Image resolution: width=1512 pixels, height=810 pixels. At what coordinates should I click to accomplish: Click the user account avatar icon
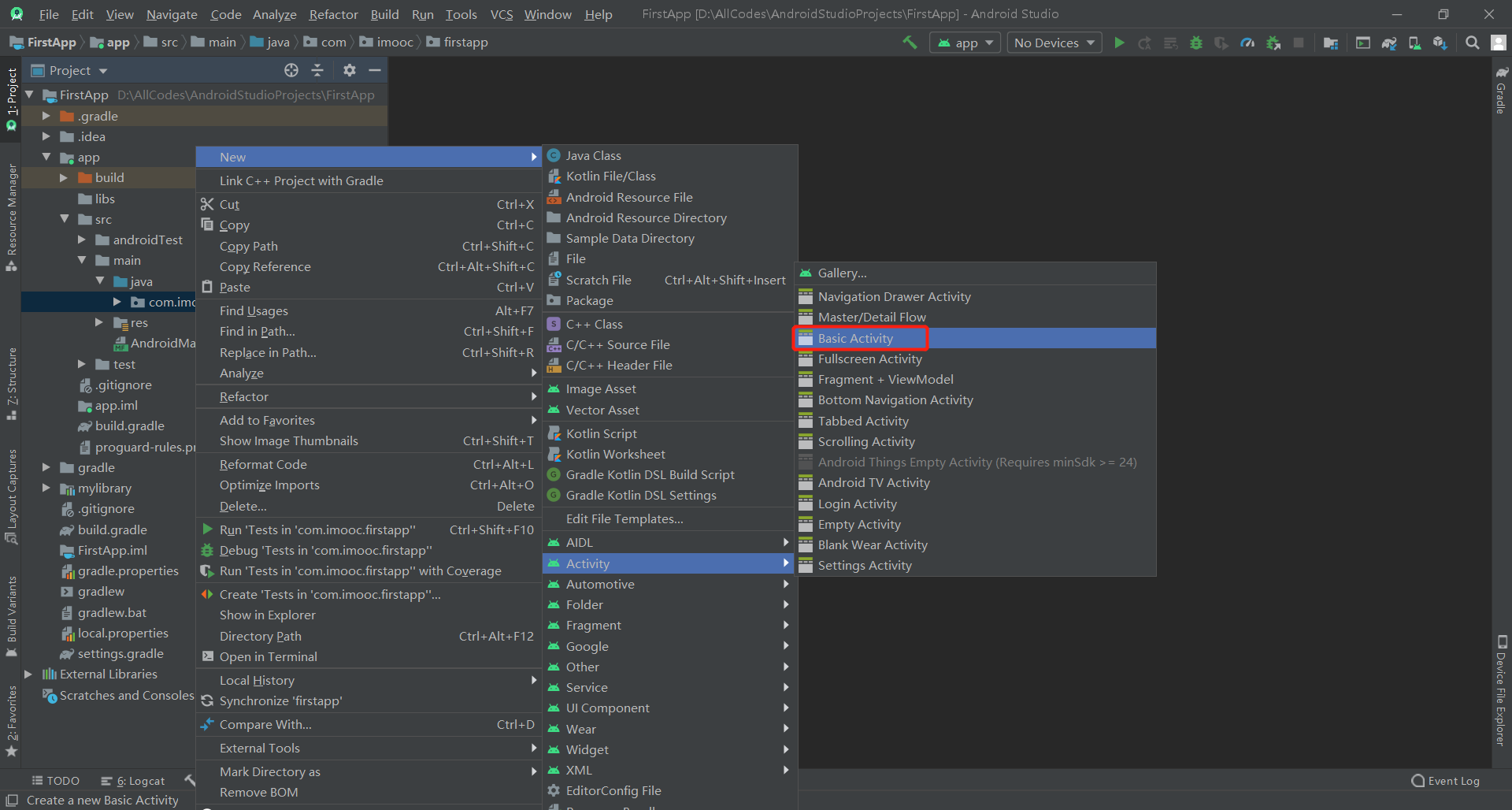point(1499,43)
